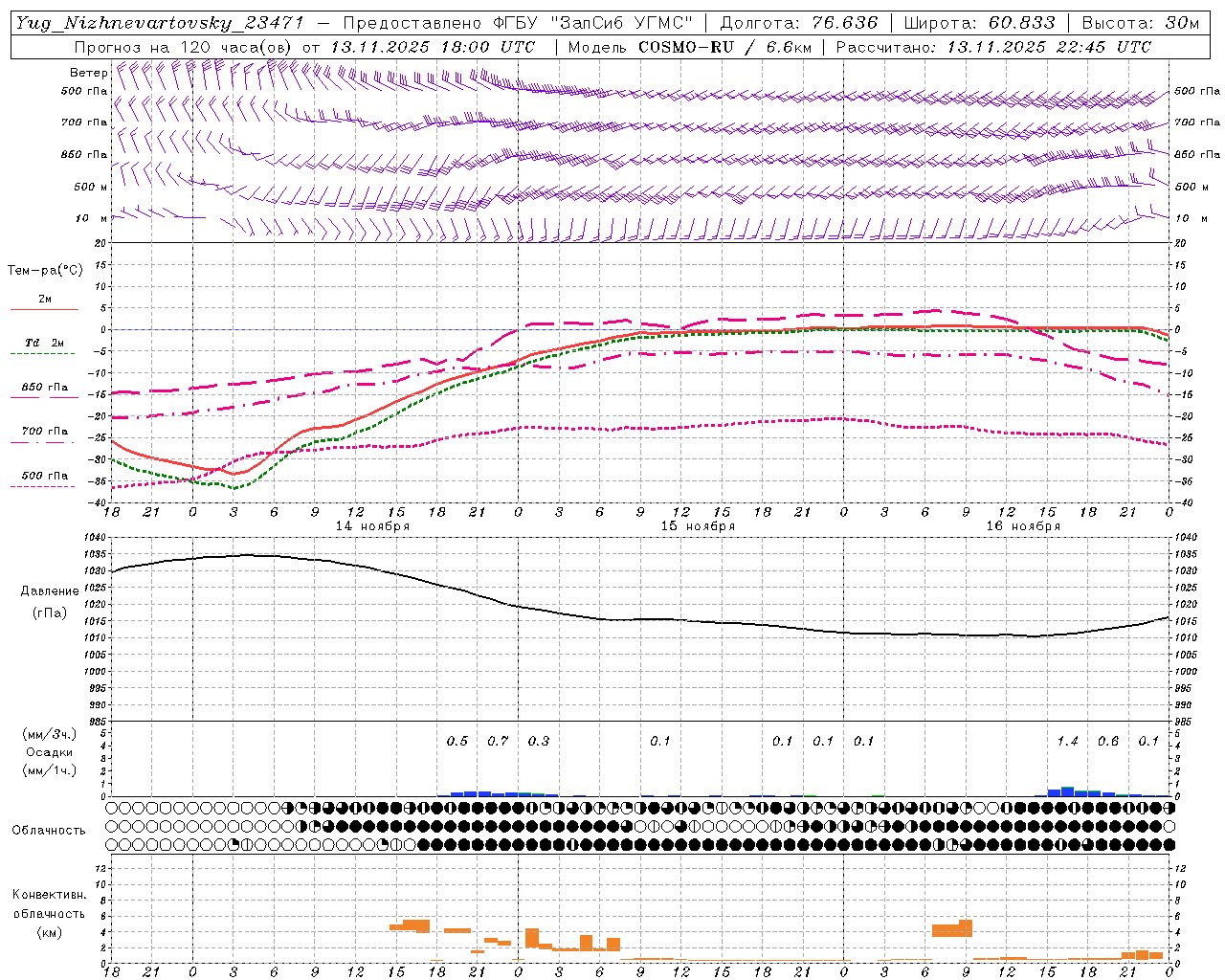This screenshot has height=980, width=1225.
Task: Click the precipitation value 0.5
Action: (457, 741)
